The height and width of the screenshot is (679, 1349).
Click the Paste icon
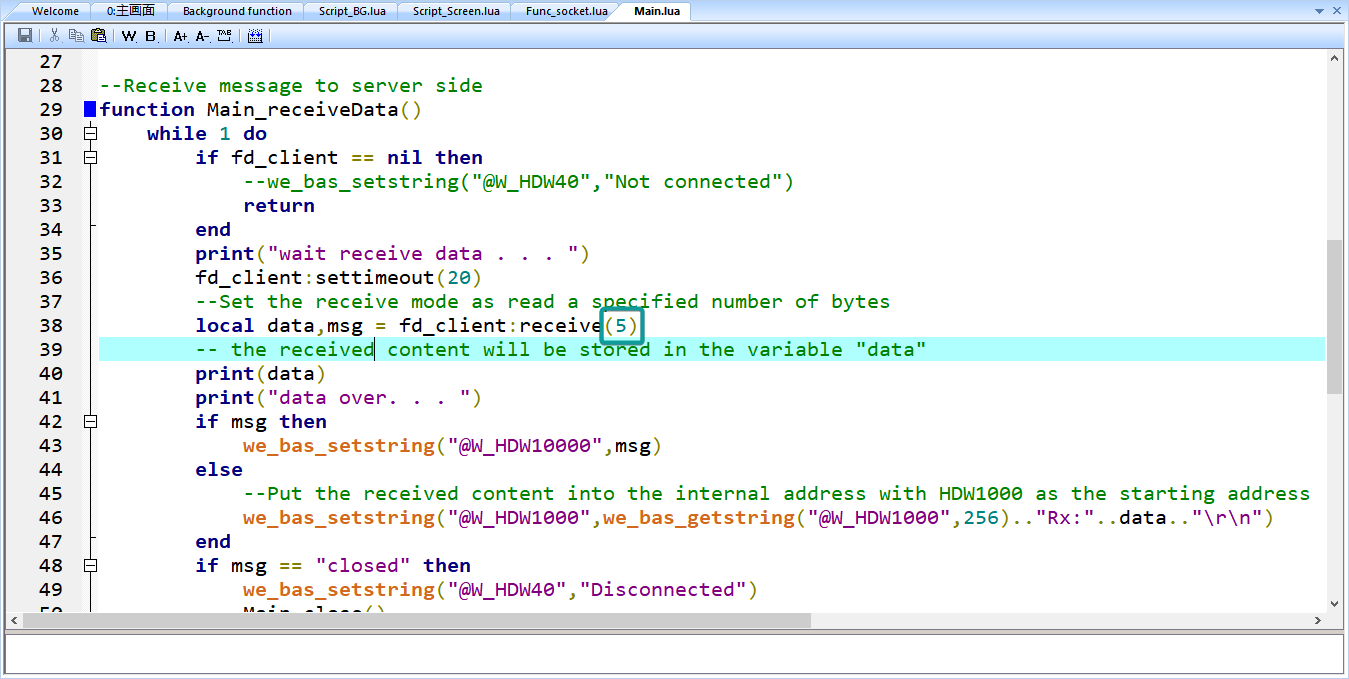[98, 35]
